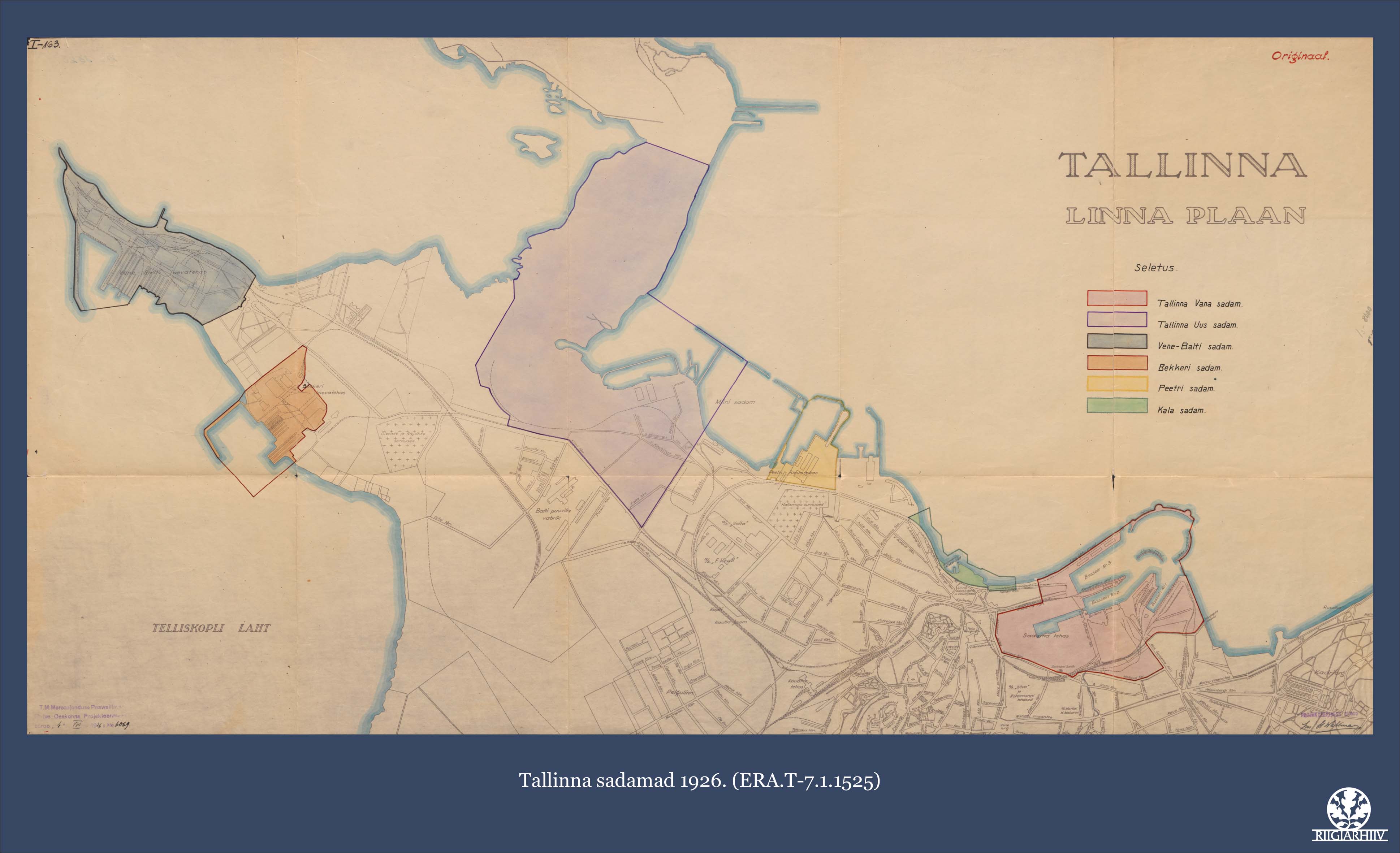Click the Miini sadam label on the map
Viewport: 1400px width, 853px height.
click(735, 402)
